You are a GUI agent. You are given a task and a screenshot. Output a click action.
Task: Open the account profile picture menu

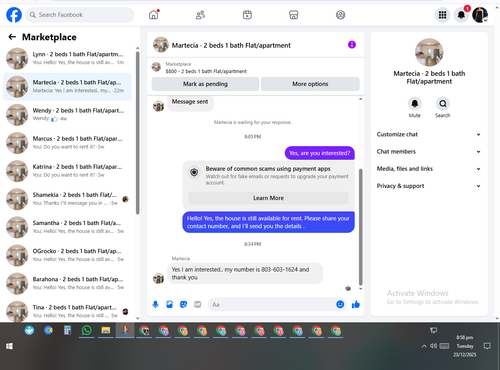[480, 15]
